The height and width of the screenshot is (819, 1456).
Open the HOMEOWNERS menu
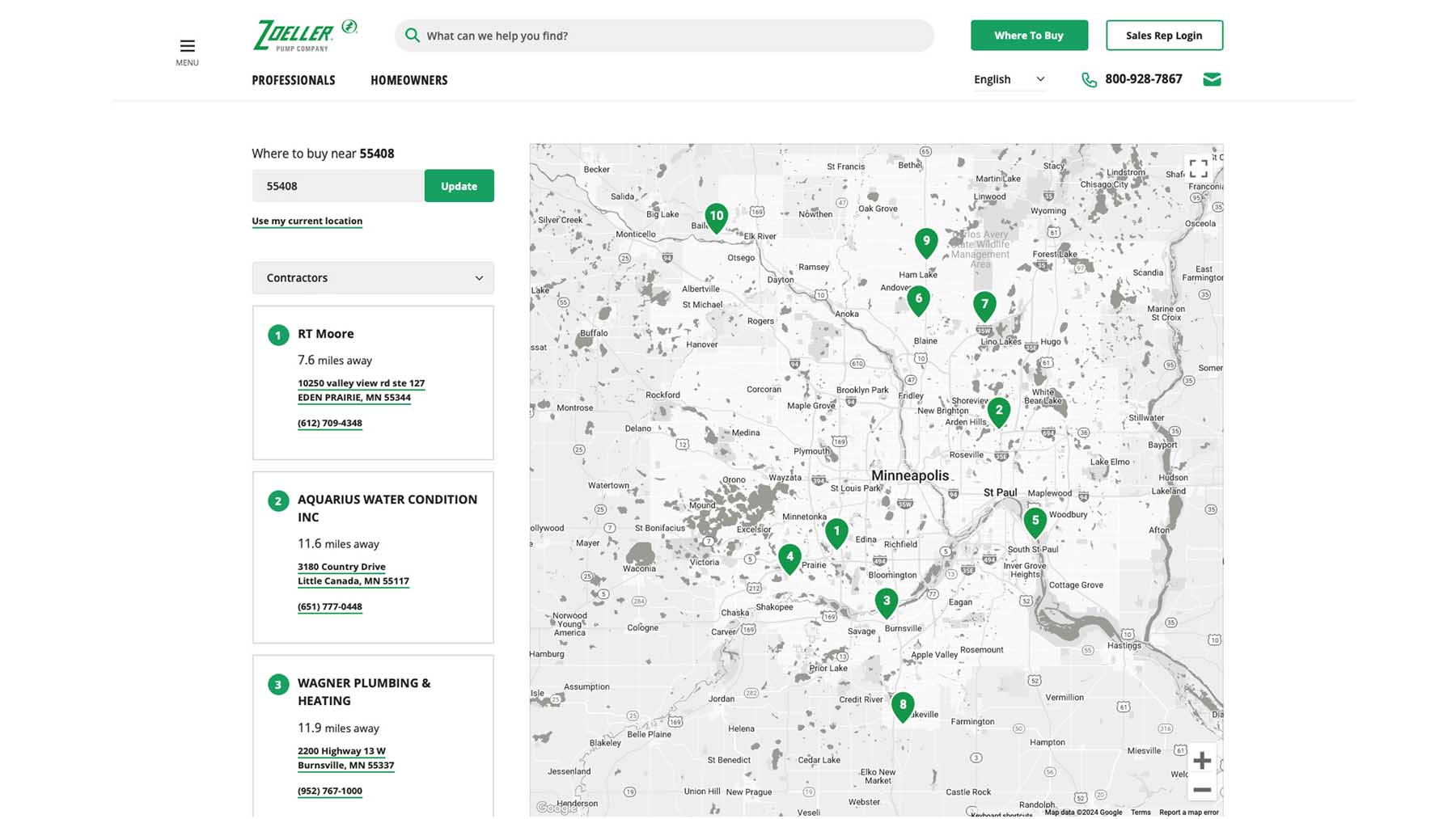(x=408, y=80)
